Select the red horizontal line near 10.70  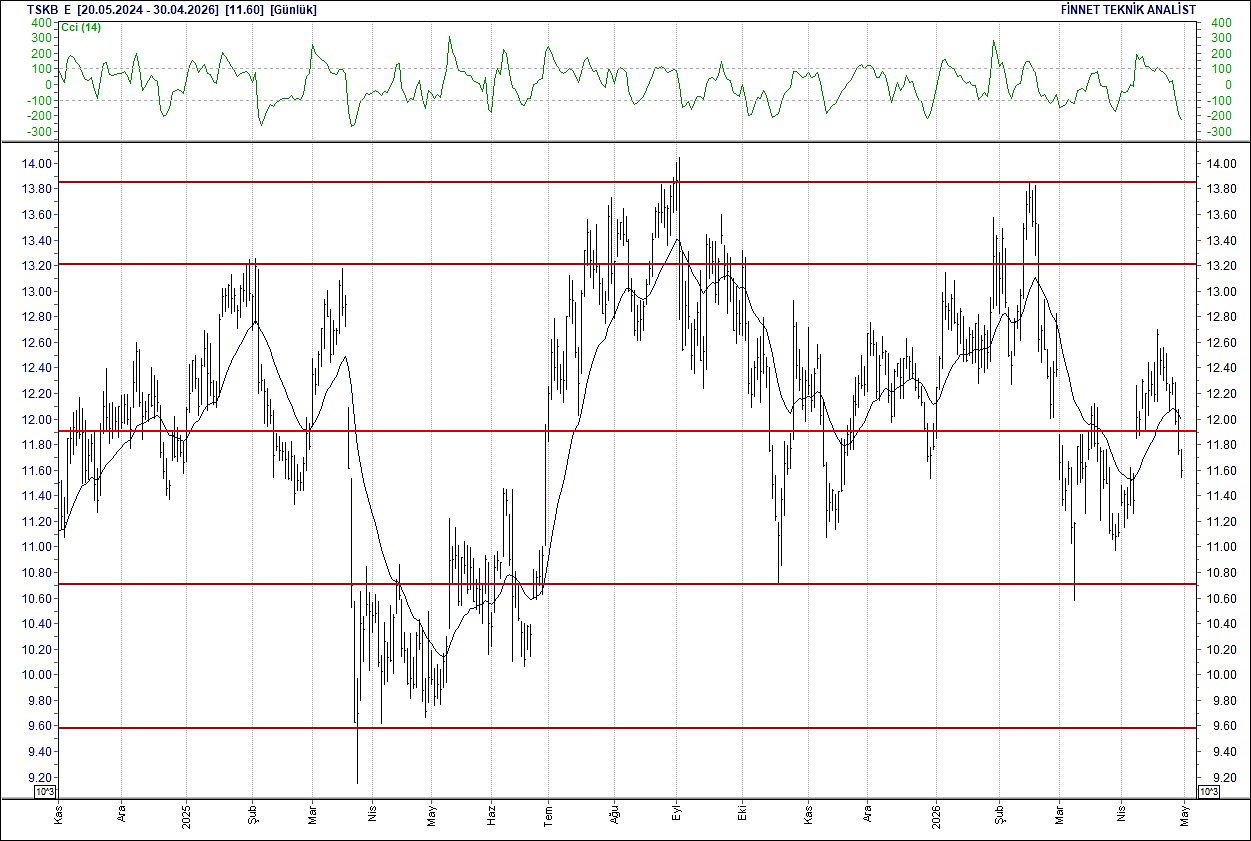[x=627, y=584]
